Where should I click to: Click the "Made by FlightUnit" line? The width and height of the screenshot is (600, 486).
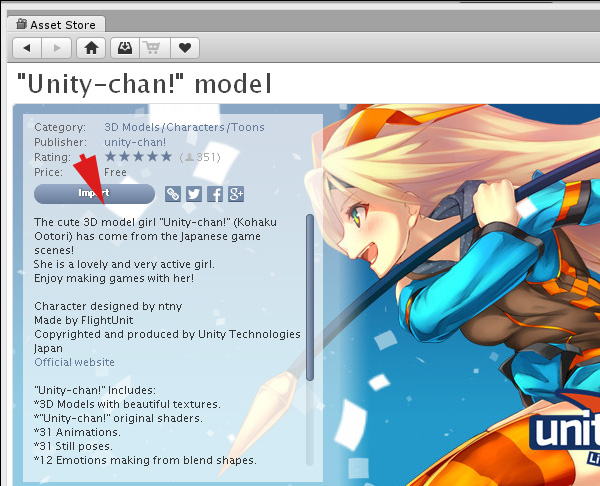point(84,320)
